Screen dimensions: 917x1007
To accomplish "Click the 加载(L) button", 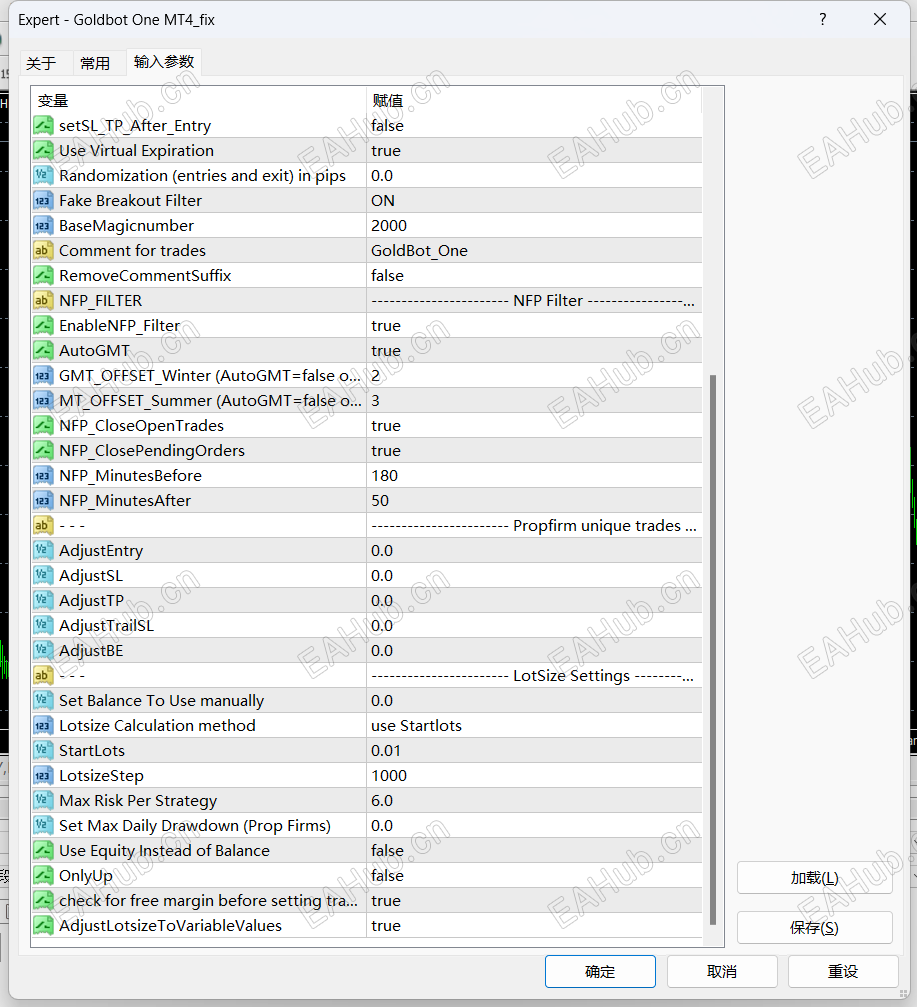I will coord(814,878).
